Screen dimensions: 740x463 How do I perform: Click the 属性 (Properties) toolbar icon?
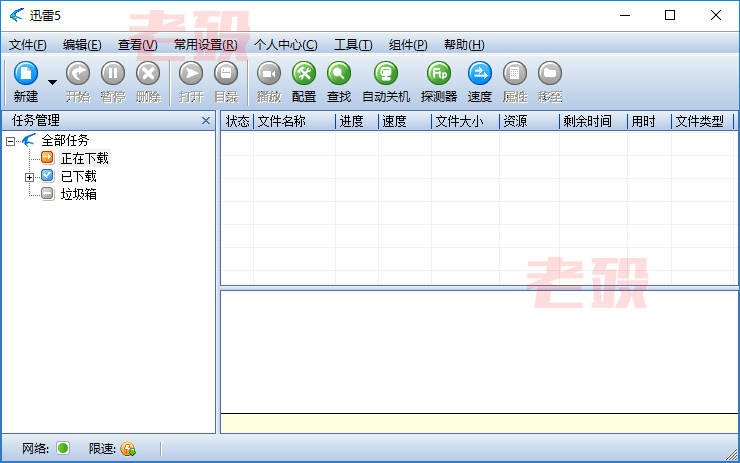tap(515, 74)
